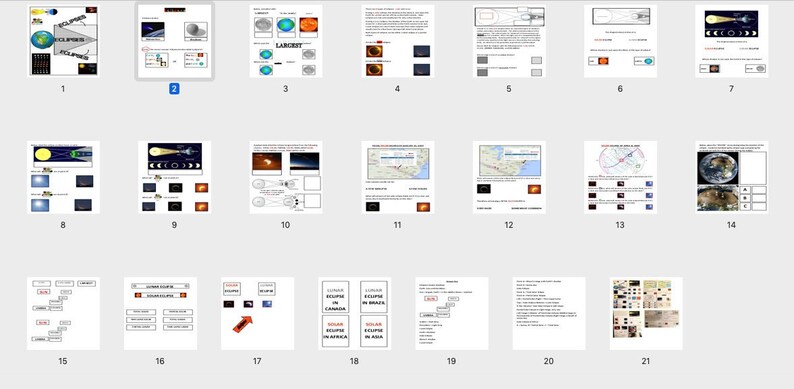
Task: Select slide 14 thumbnail with Earth photos
Action: click(731, 177)
